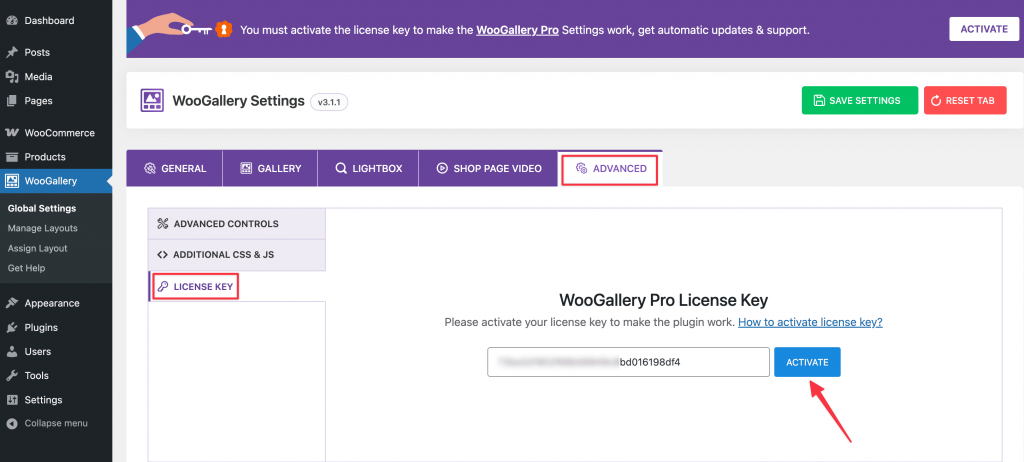
Task: Click the Products box icon
Action: point(12,157)
